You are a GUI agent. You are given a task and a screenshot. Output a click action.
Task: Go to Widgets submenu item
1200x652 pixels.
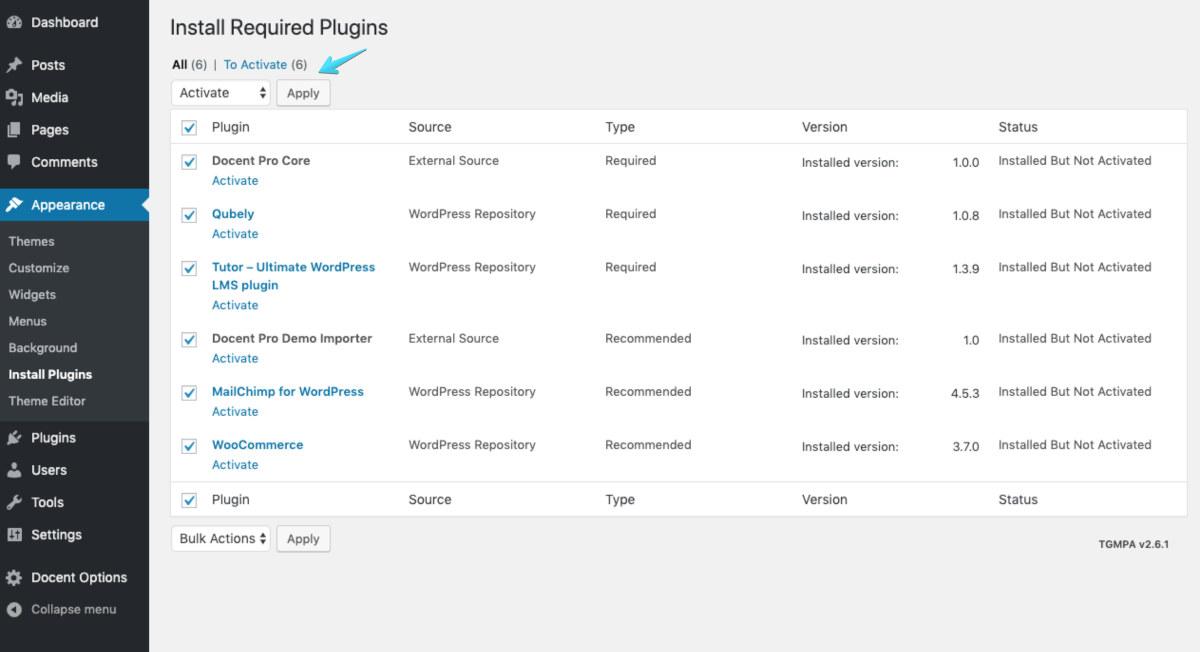pyautogui.click(x=32, y=295)
